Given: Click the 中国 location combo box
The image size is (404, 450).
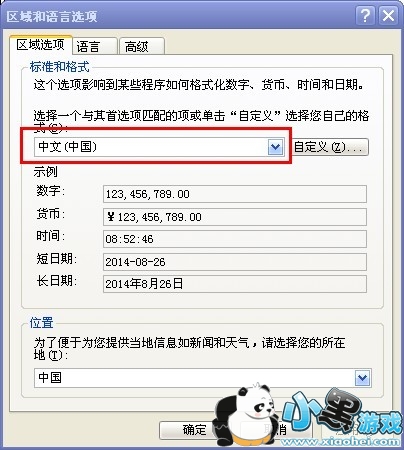Looking at the screenshot, I should (x=203, y=378).
